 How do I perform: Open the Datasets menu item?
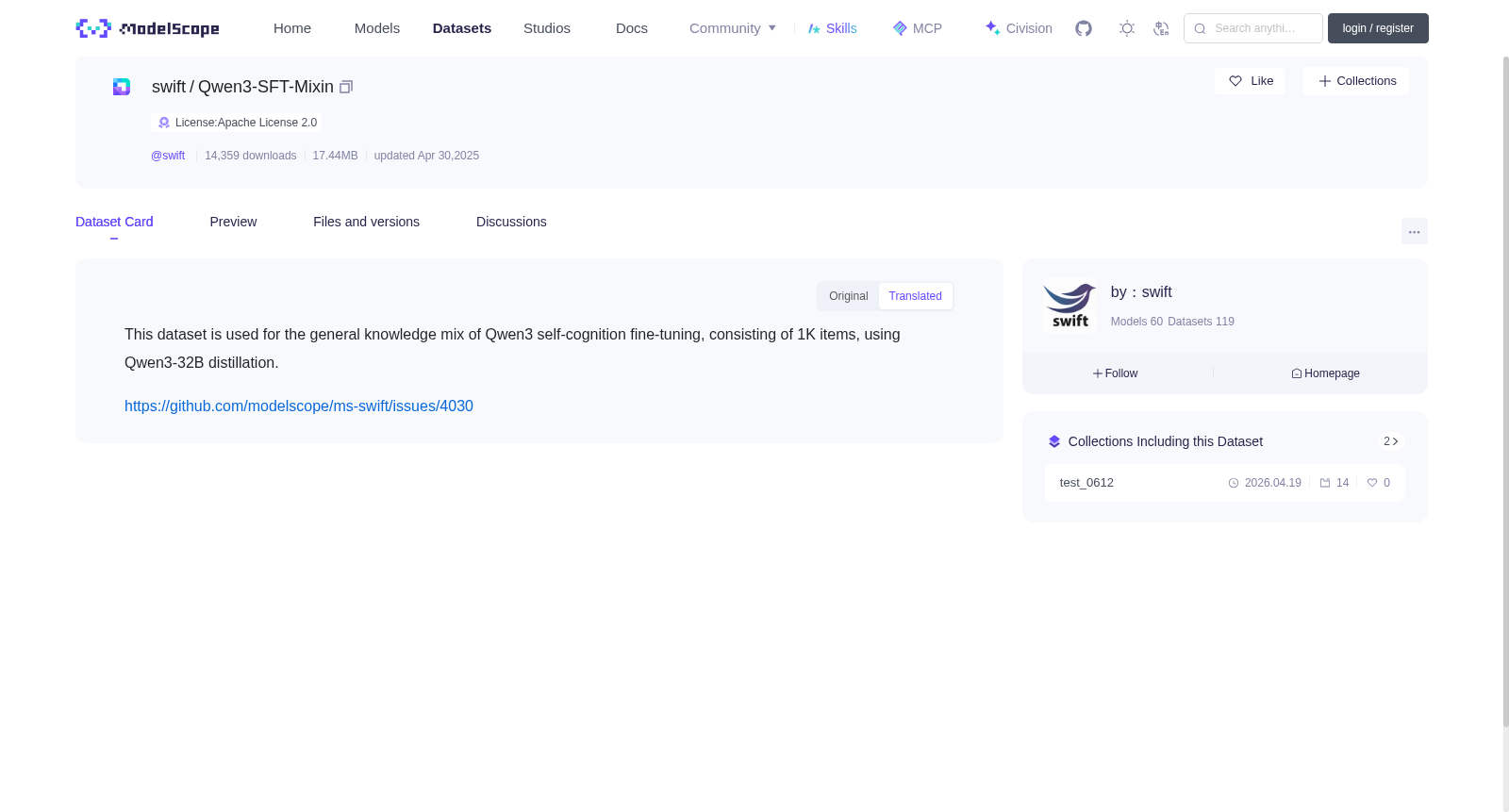[462, 28]
